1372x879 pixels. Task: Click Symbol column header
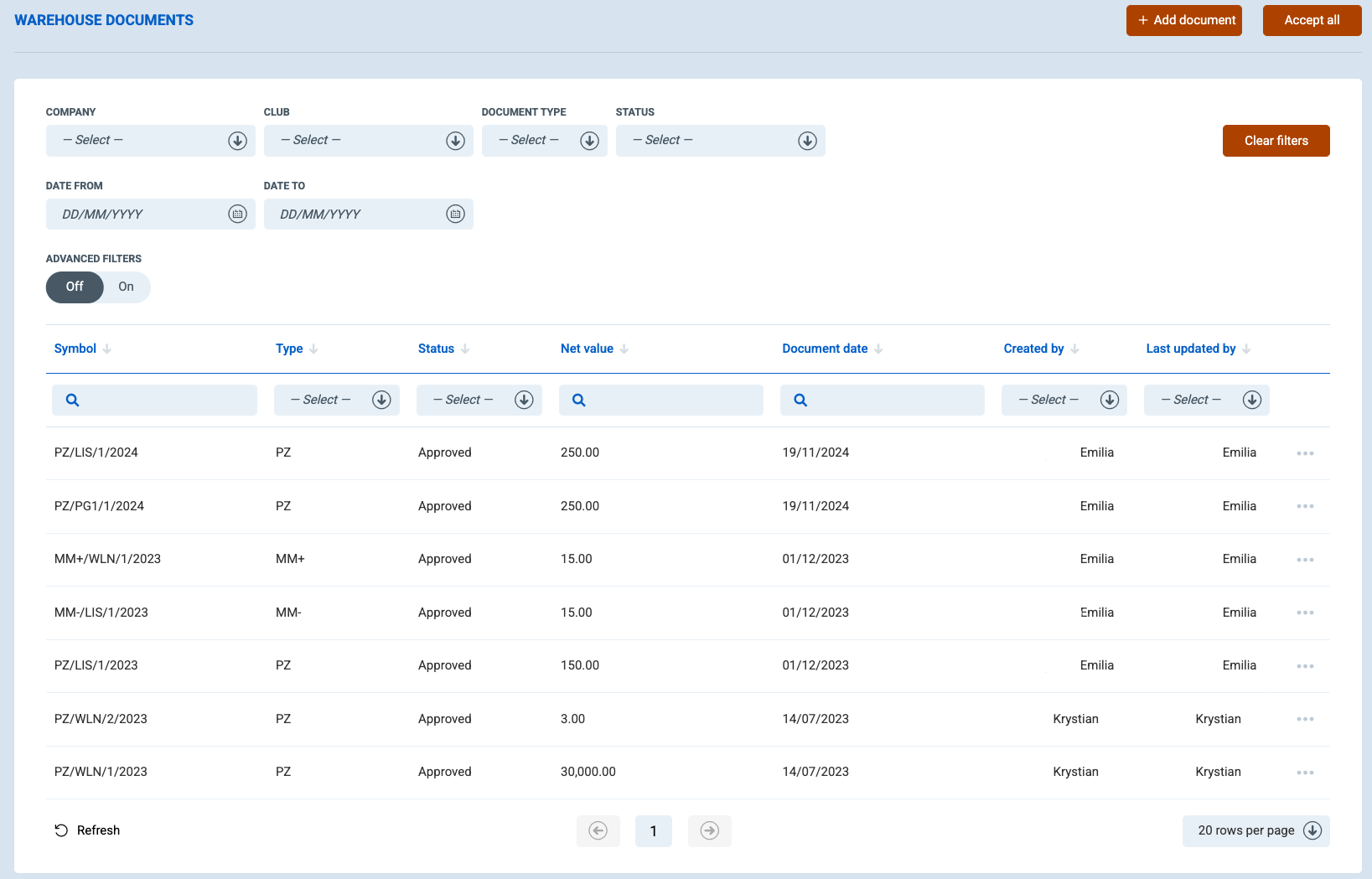(75, 349)
